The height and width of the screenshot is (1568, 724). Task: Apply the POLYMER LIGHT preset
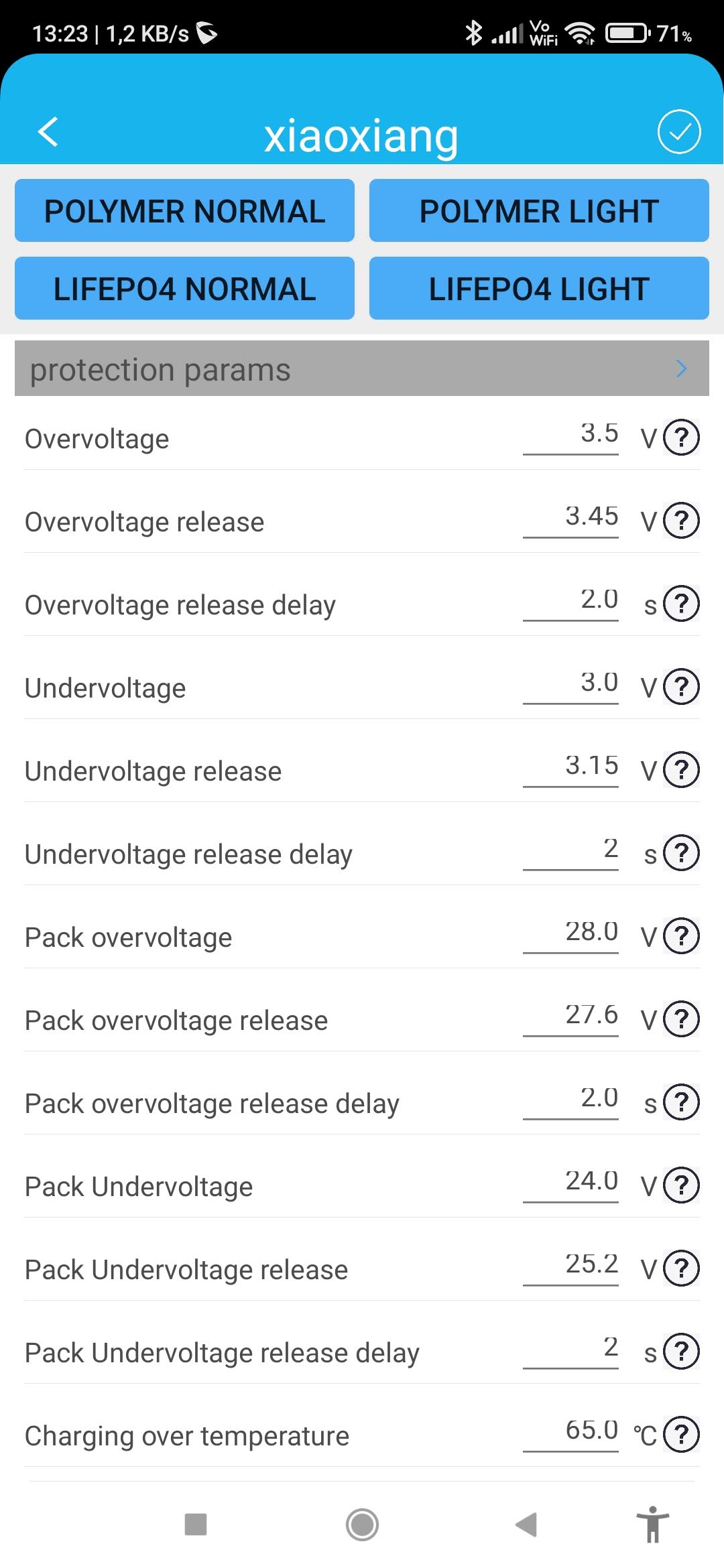(x=539, y=210)
